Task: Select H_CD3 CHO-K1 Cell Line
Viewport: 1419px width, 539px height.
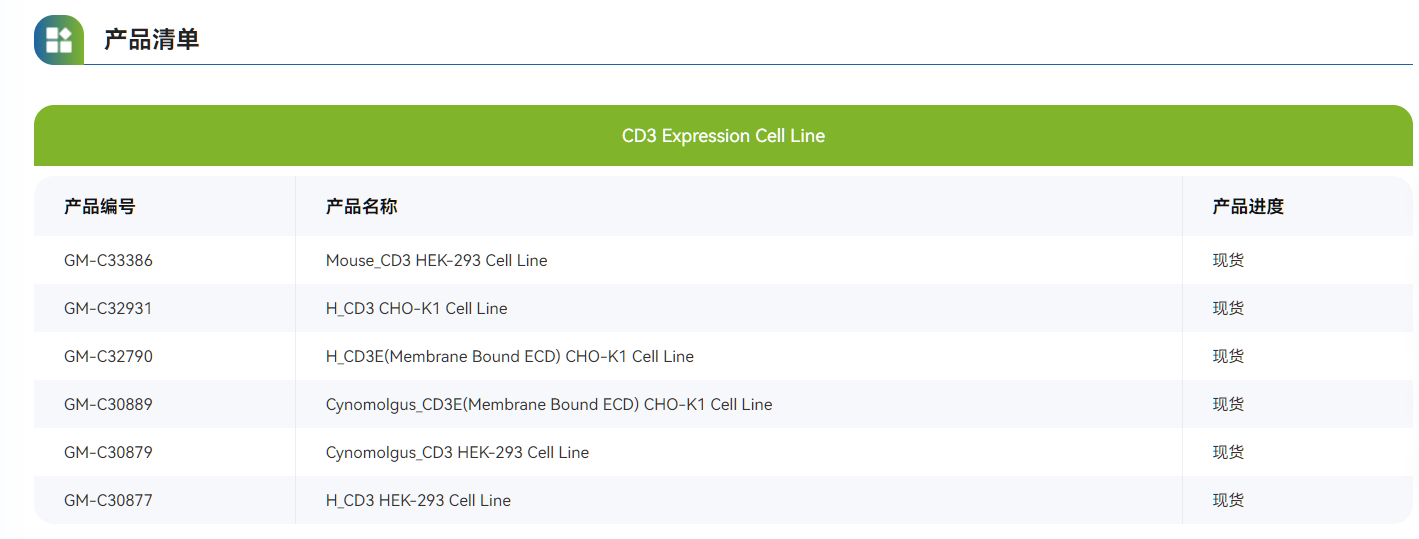Action: [416, 309]
